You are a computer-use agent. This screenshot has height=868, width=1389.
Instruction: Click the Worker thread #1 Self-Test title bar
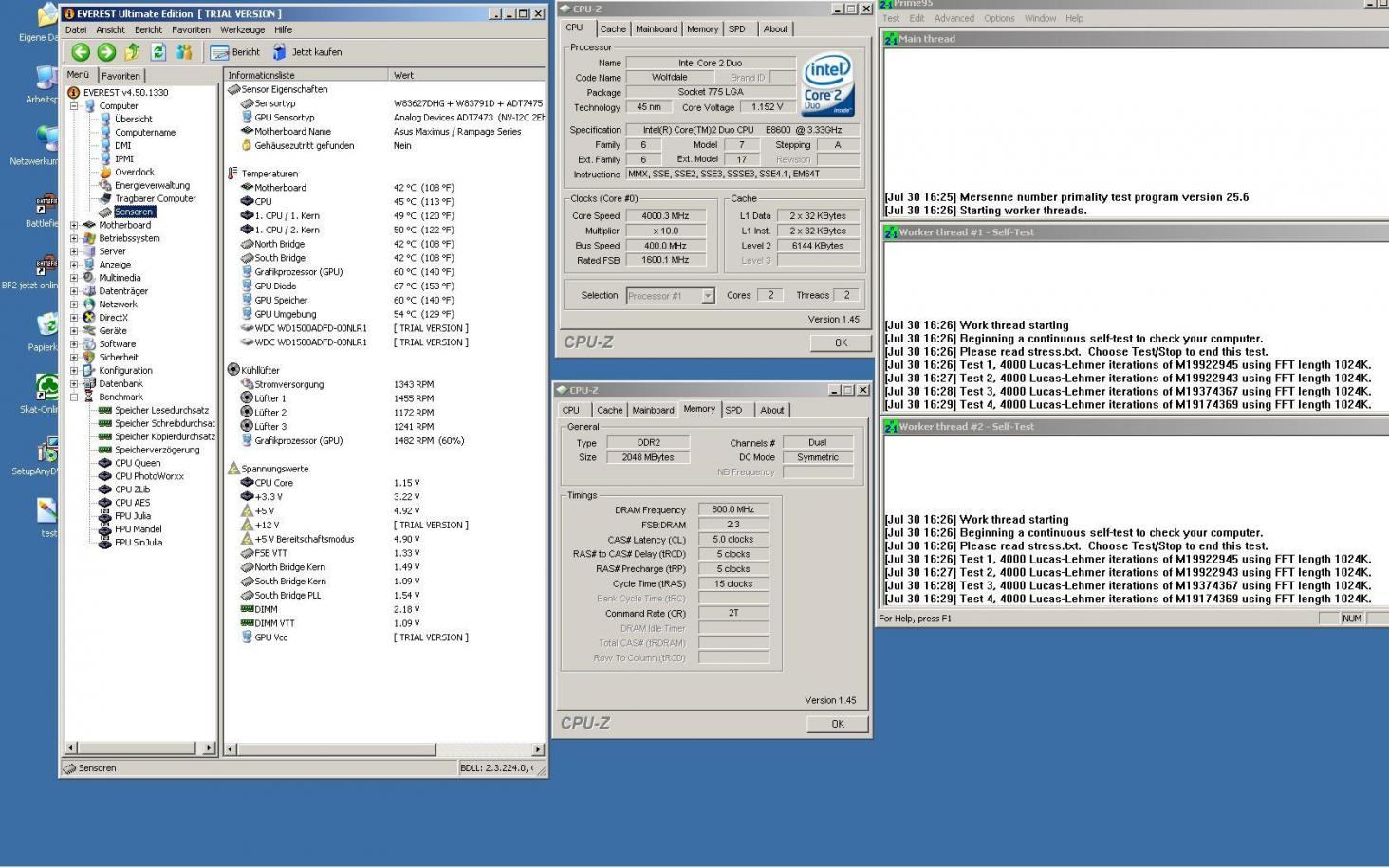coord(1135,232)
